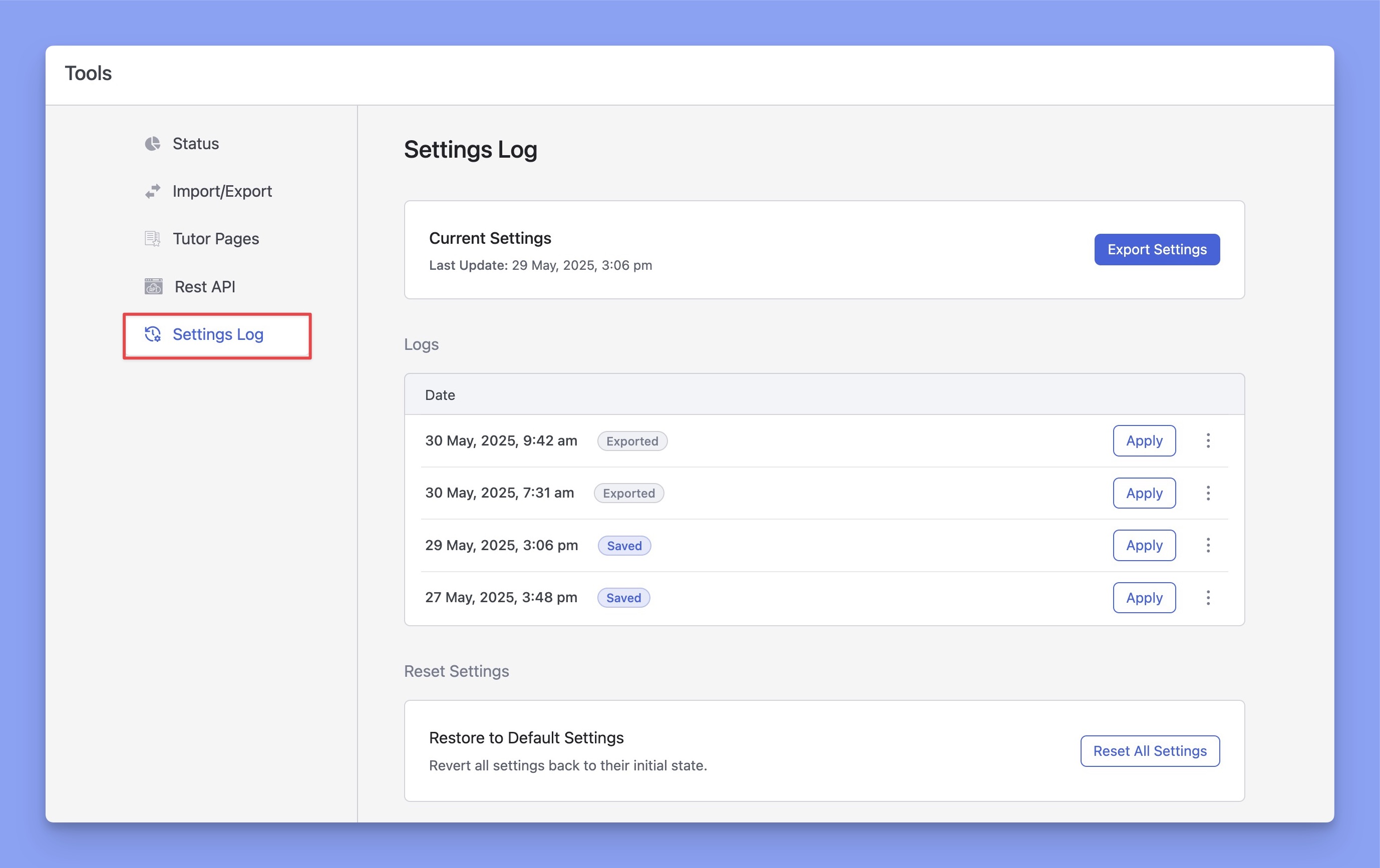Click Restore to Default Settings heading
1380x868 pixels.
[526, 738]
